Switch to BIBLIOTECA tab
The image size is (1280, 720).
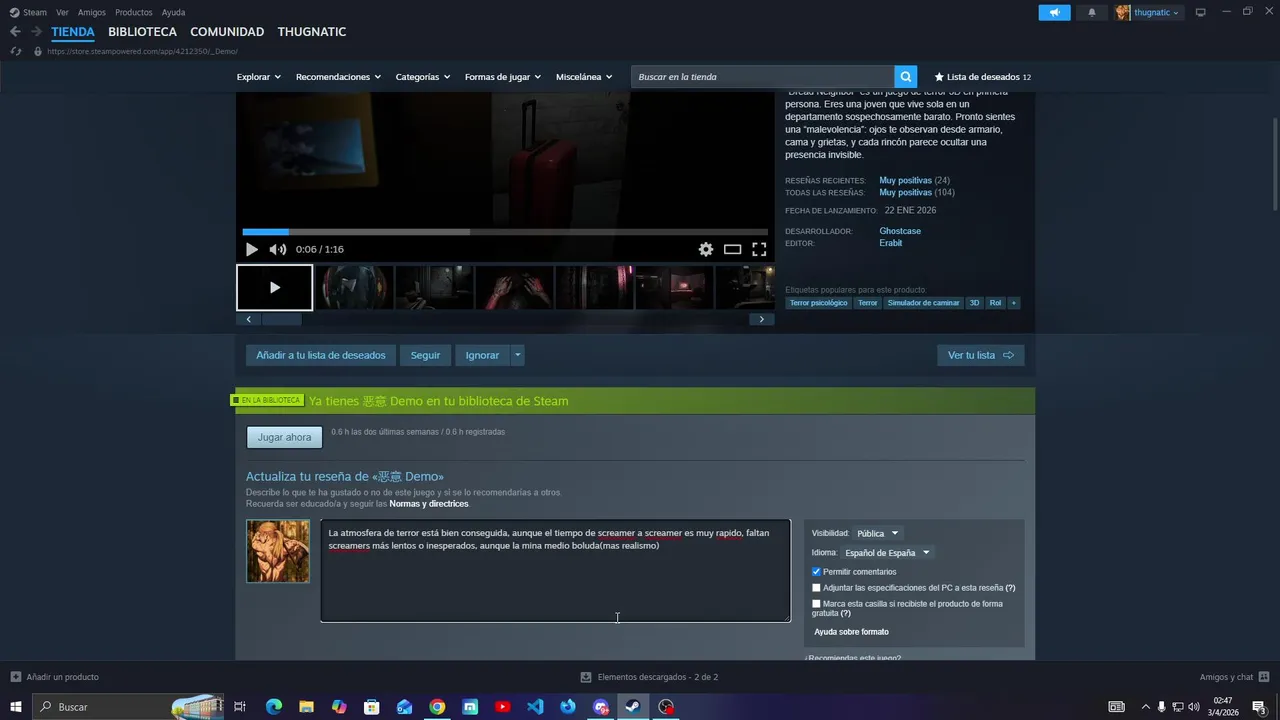pyautogui.click(x=142, y=32)
